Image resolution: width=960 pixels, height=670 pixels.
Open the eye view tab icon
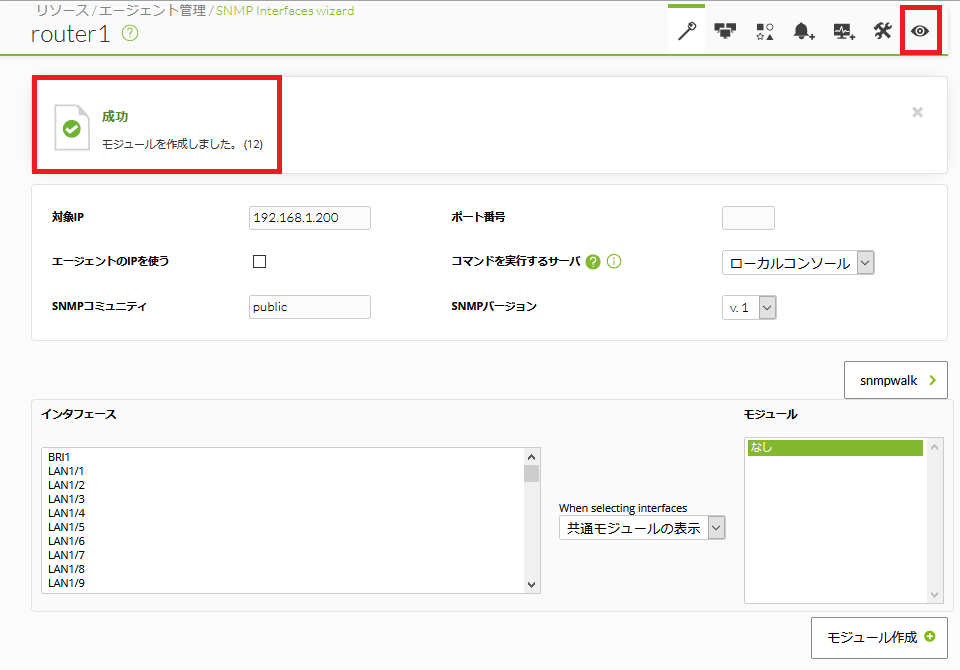pyautogui.click(x=920, y=31)
